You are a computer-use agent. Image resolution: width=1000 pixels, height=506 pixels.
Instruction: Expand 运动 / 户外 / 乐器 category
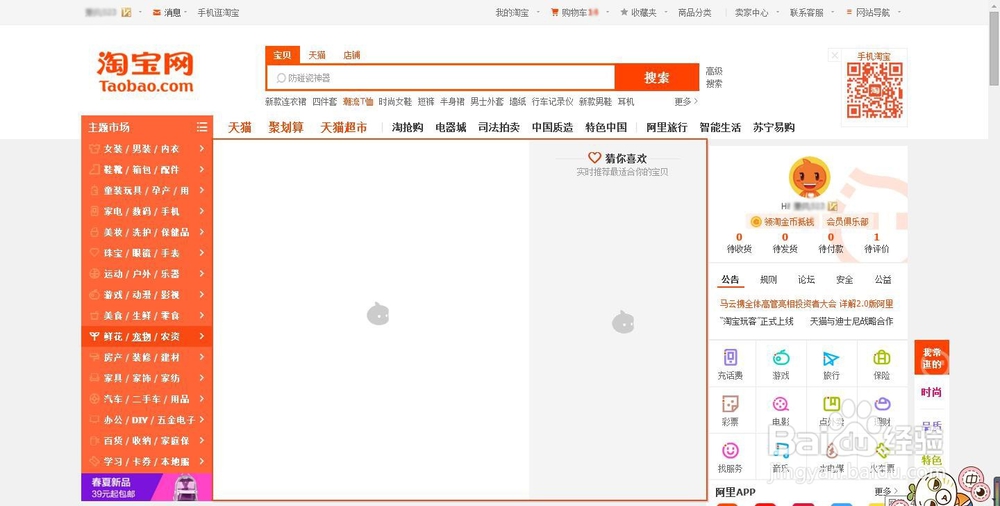pyautogui.click(x=147, y=274)
